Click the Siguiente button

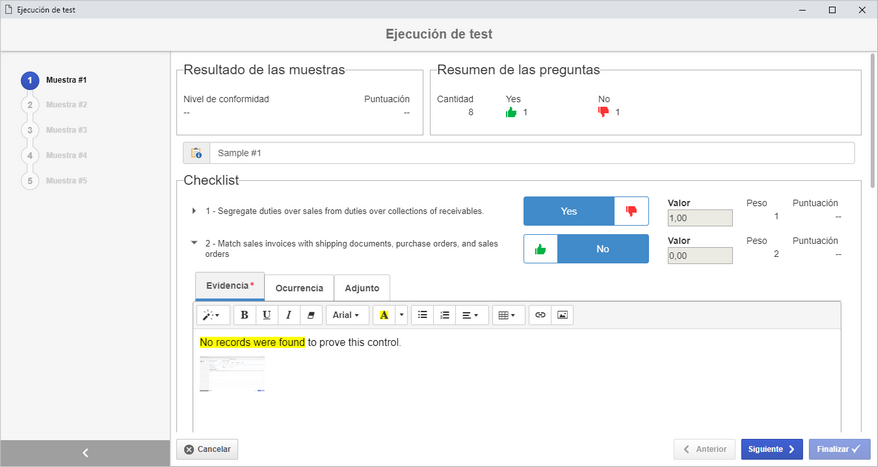pos(772,449)
